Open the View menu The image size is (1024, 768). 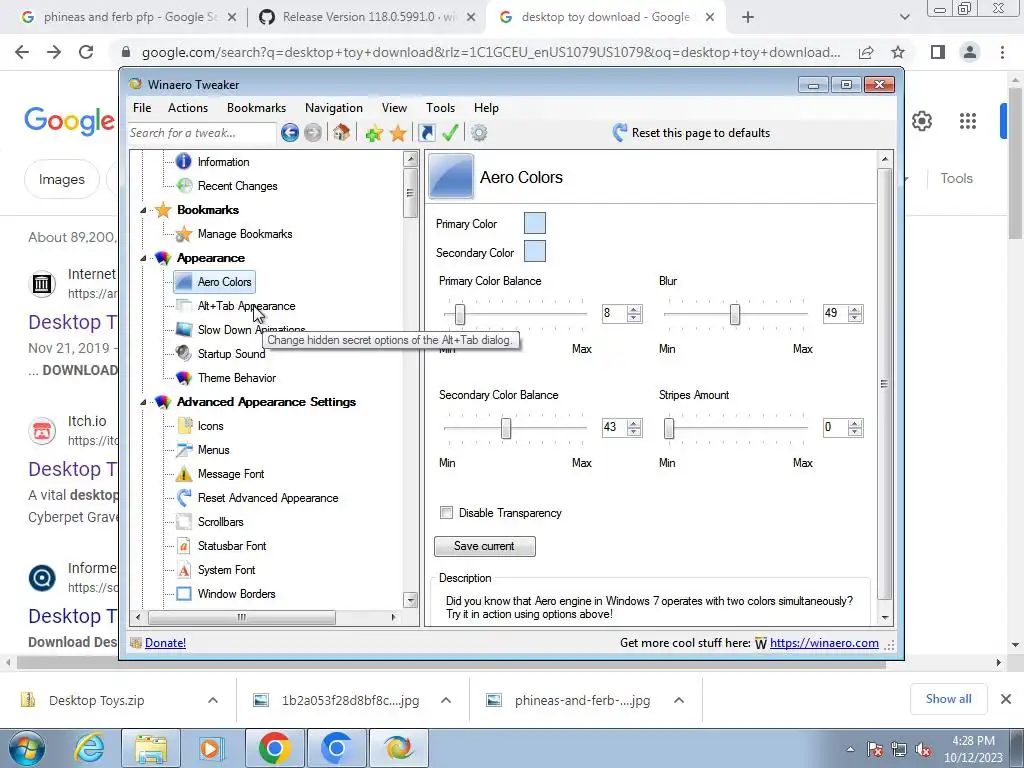point(394,108)
